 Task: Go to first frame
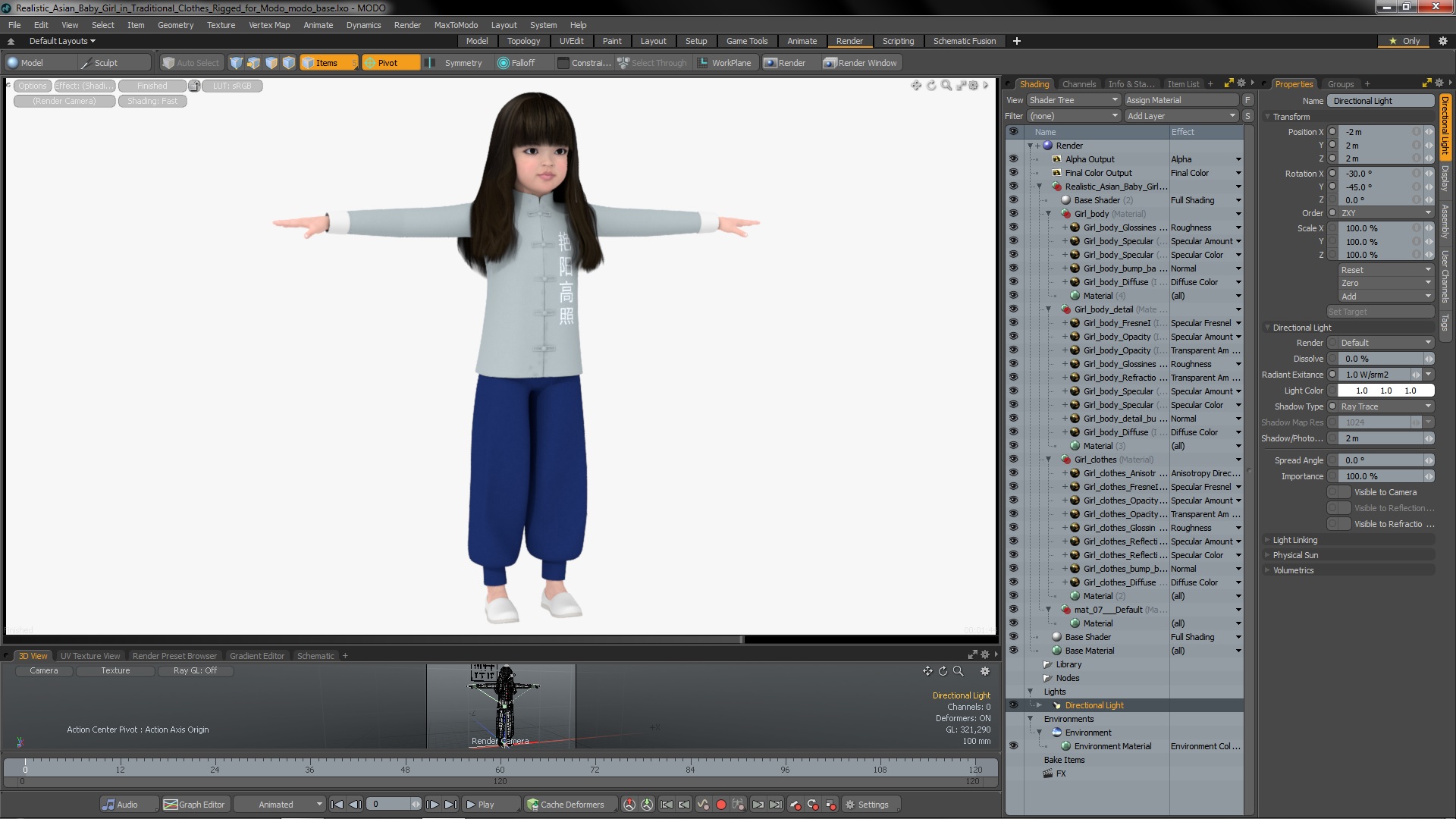coord(337,805)
